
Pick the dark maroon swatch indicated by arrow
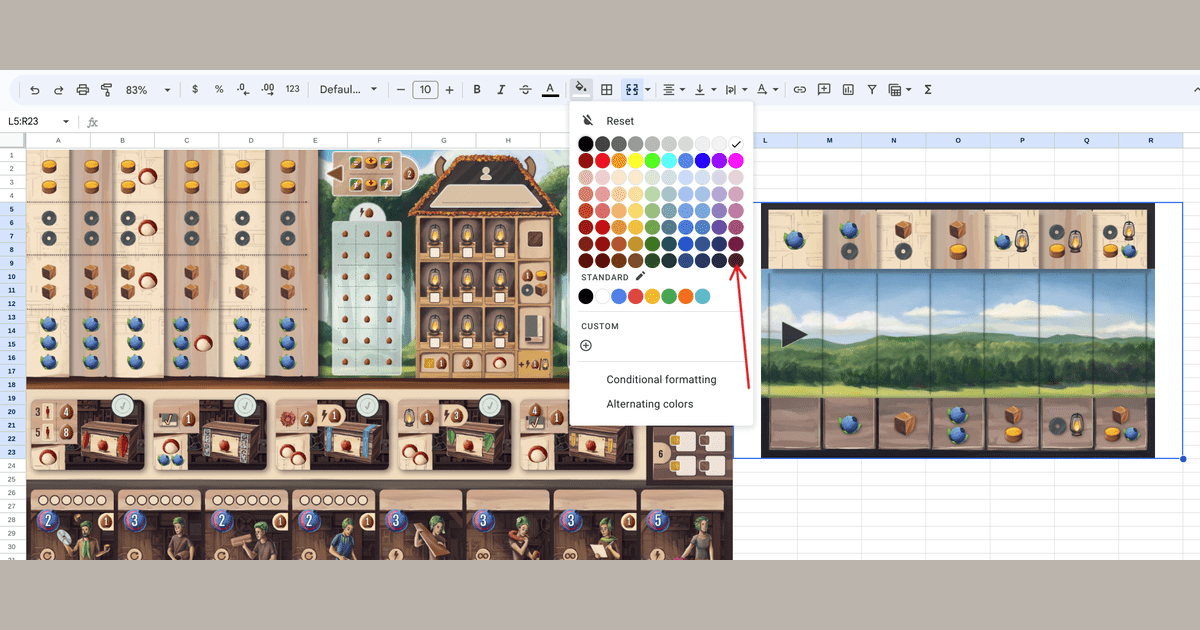[736, 261]
